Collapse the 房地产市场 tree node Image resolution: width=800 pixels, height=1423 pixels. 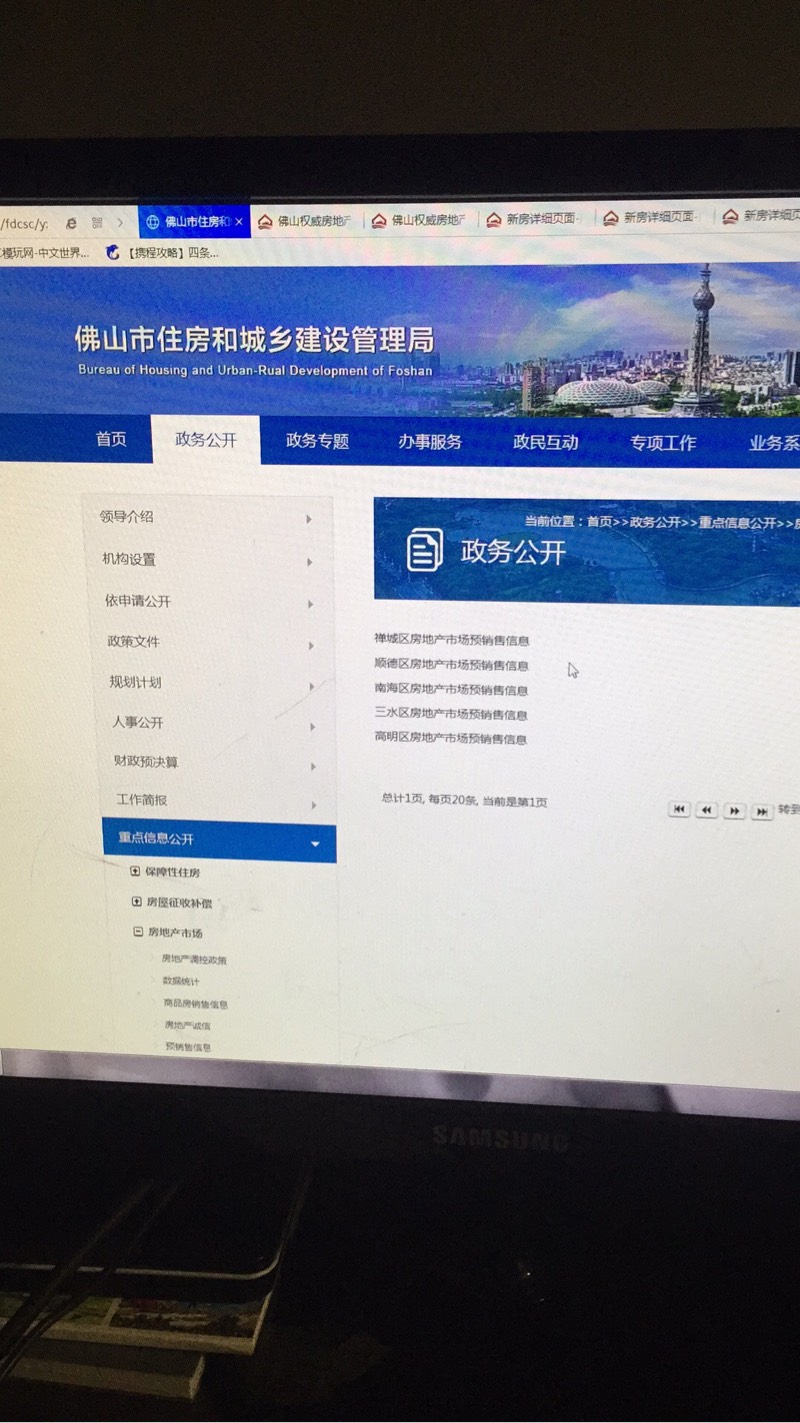[x=138, y=932]
